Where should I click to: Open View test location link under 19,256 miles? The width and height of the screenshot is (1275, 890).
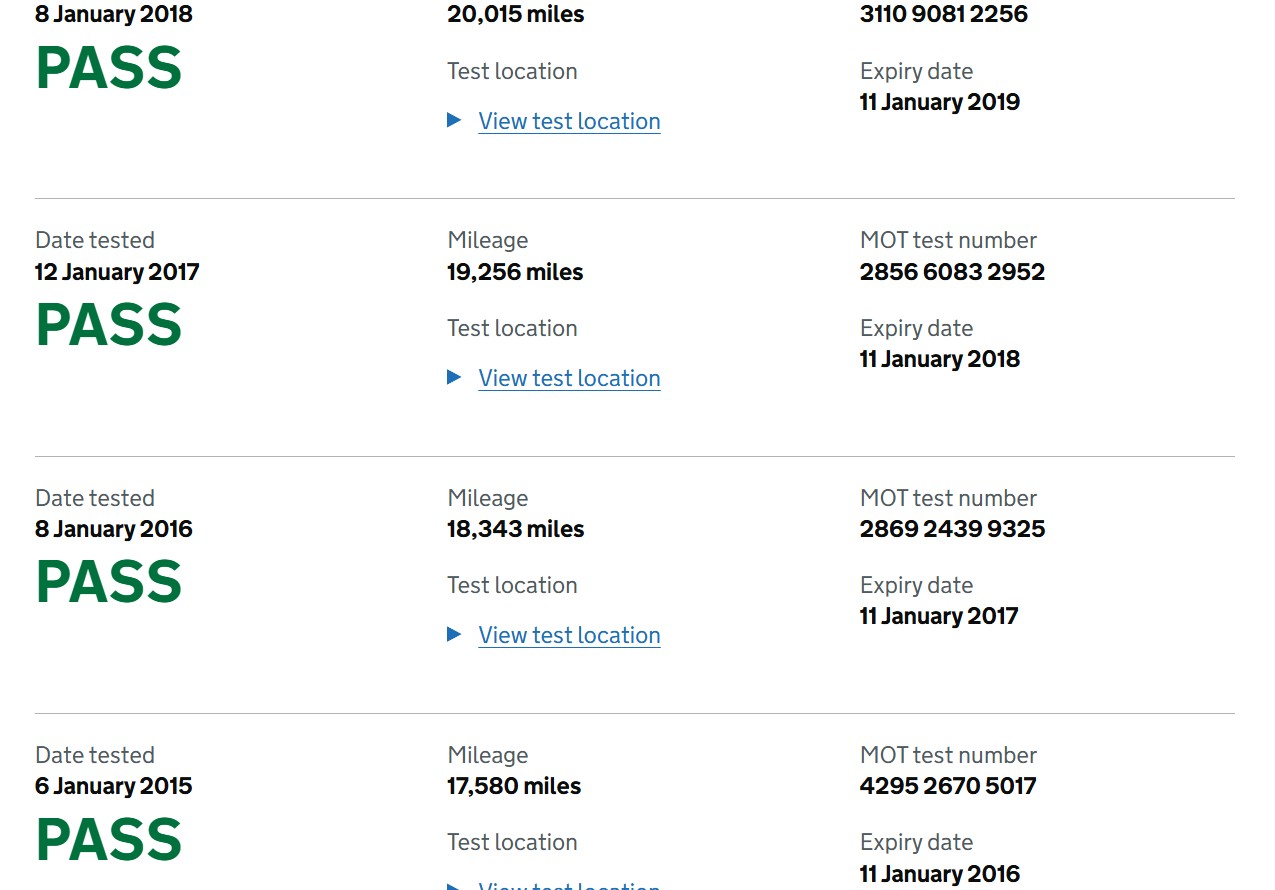(569, 379)
